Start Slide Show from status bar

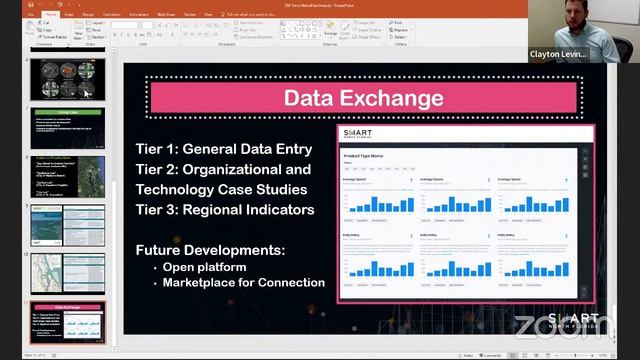548,356
